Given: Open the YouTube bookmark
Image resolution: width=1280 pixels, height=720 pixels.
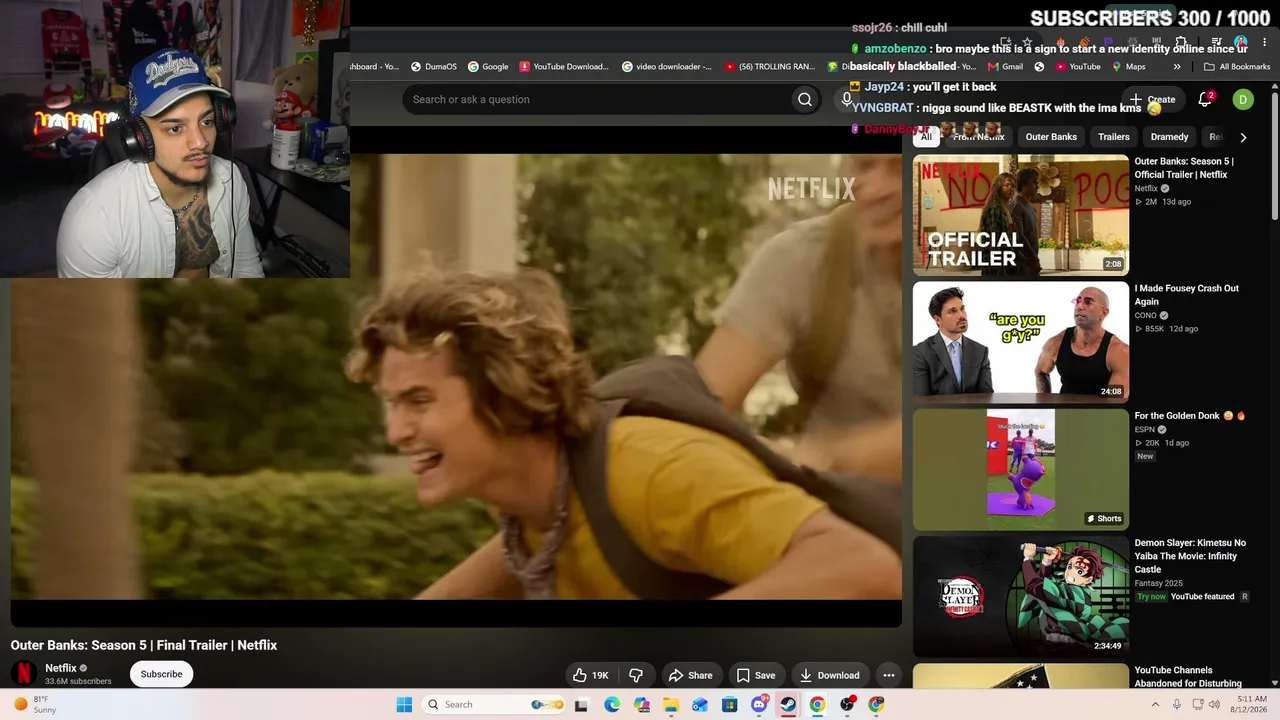Looking at the screenshot, I should 1078,67.
